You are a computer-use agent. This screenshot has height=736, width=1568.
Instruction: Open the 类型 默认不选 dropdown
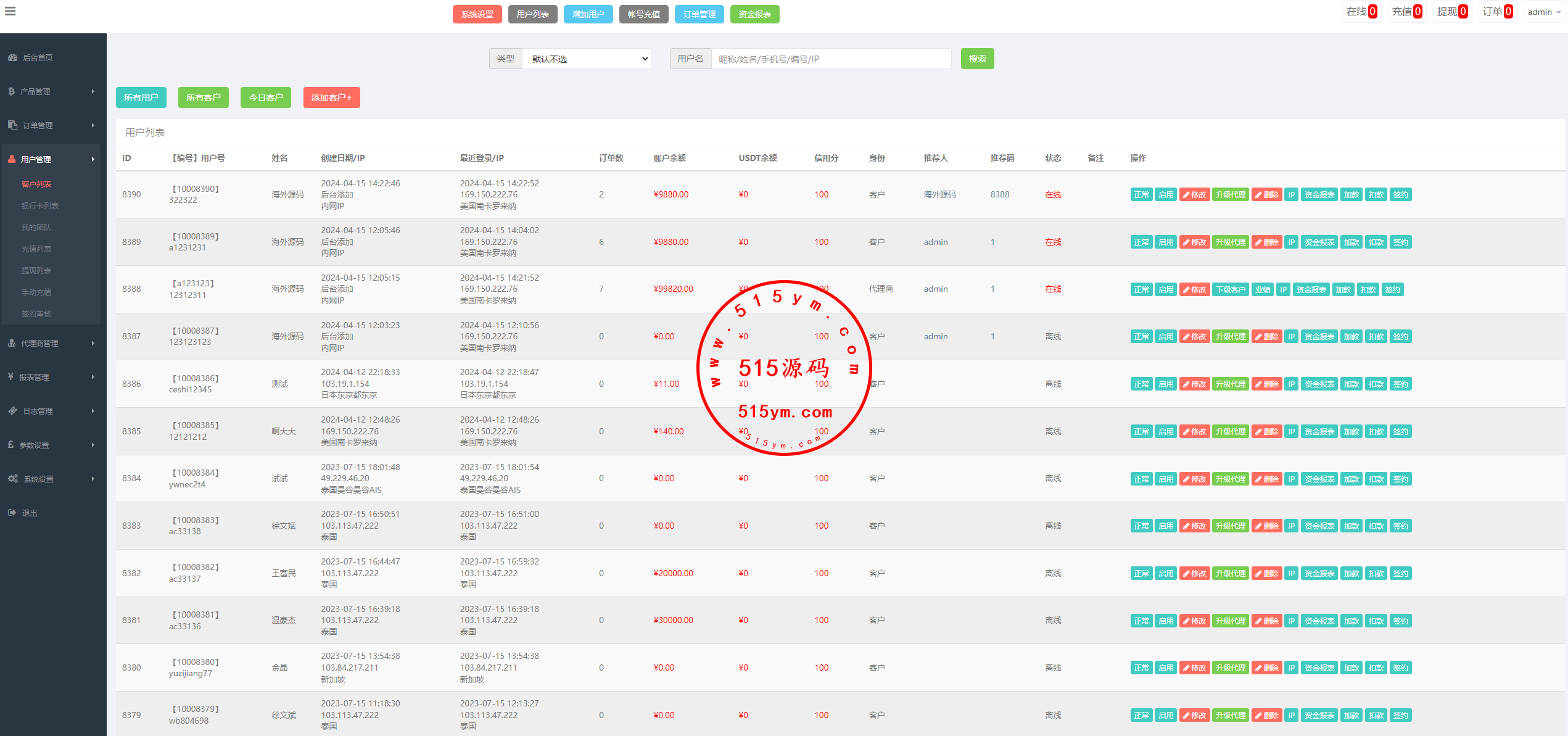click(586, 59)
